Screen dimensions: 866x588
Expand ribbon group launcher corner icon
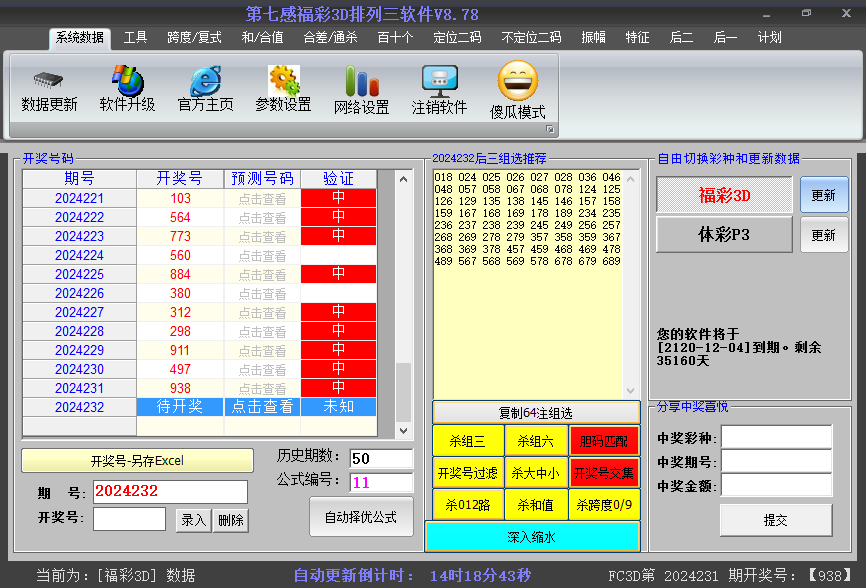(550, 129)
